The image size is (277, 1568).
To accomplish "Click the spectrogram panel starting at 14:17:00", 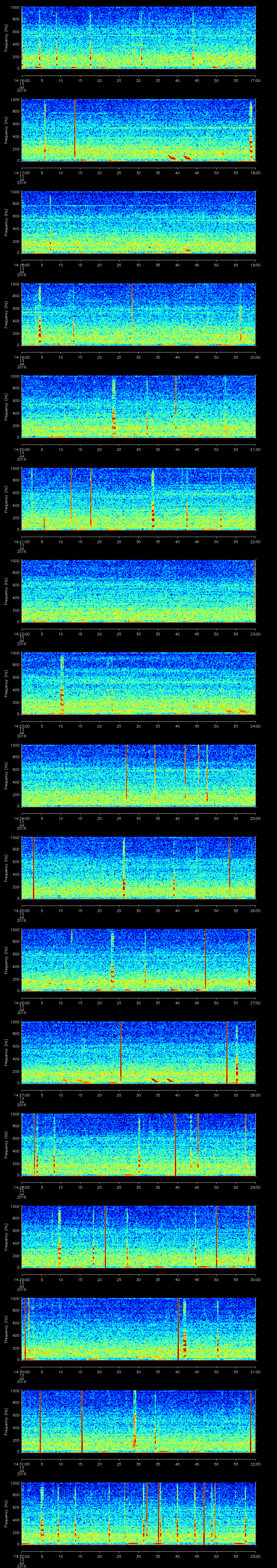I will coord(138,130).
